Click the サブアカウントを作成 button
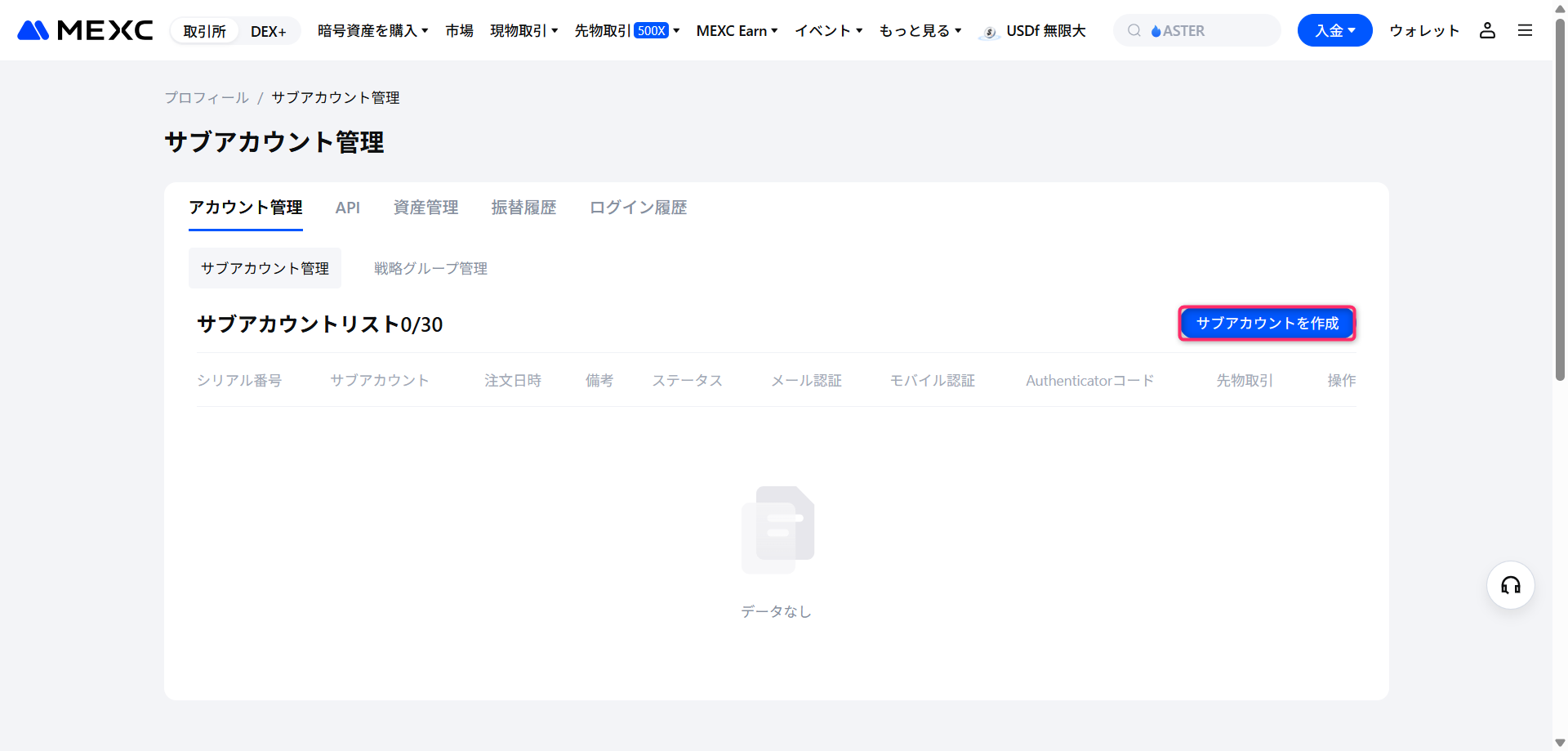Viewport: 1568px width, 751px height. click(1267, 323)
